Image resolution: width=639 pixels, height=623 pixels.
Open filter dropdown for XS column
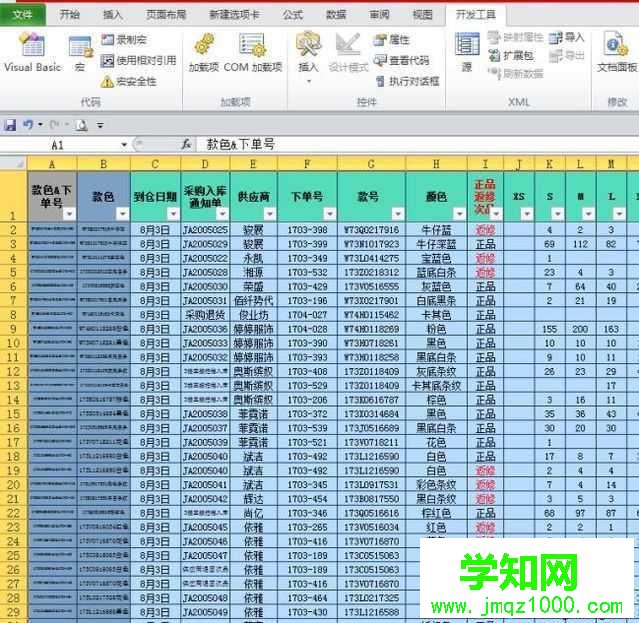(x=527, y=214)
